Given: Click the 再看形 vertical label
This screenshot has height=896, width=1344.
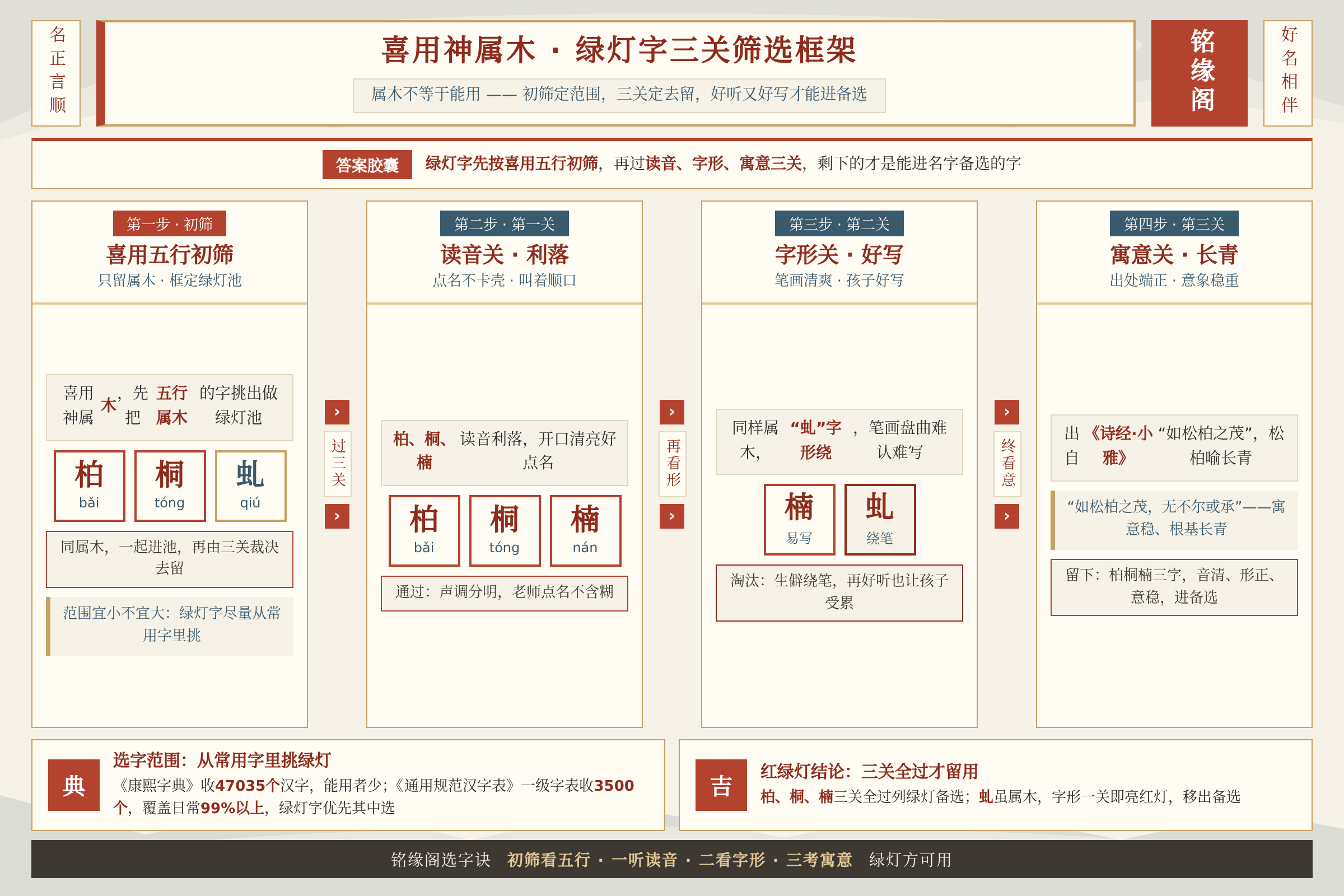Looking at the screenshot, I should pos(673,464).
